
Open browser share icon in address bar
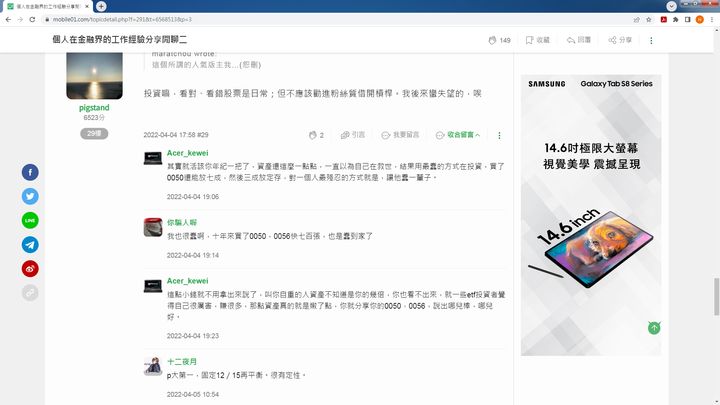tap(636, 19)
